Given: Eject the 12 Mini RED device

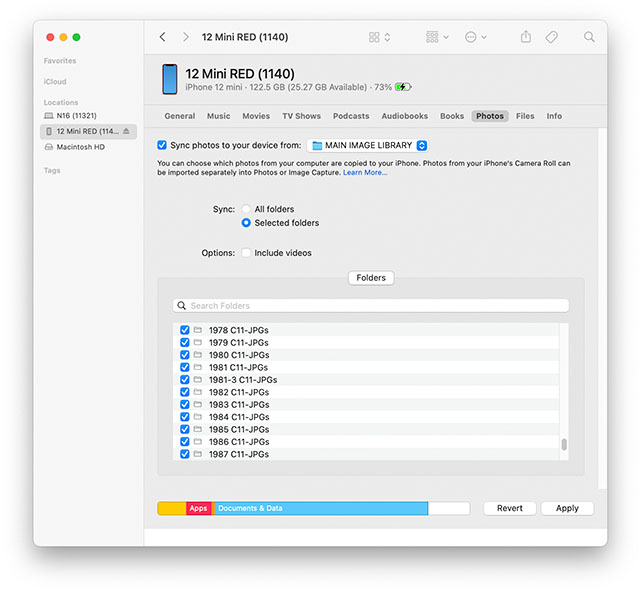Looking at the screenshot, I should (x=126, y=131).
